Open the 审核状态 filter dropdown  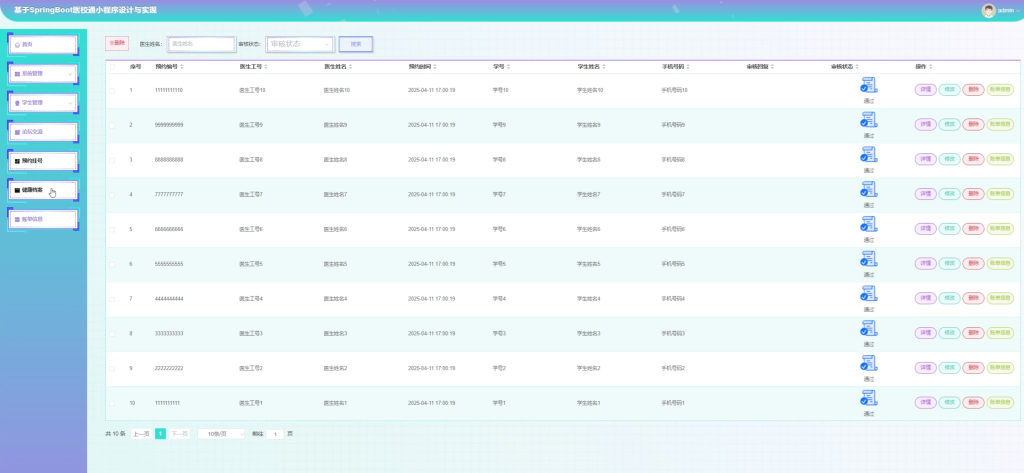[x=300, y=44]
